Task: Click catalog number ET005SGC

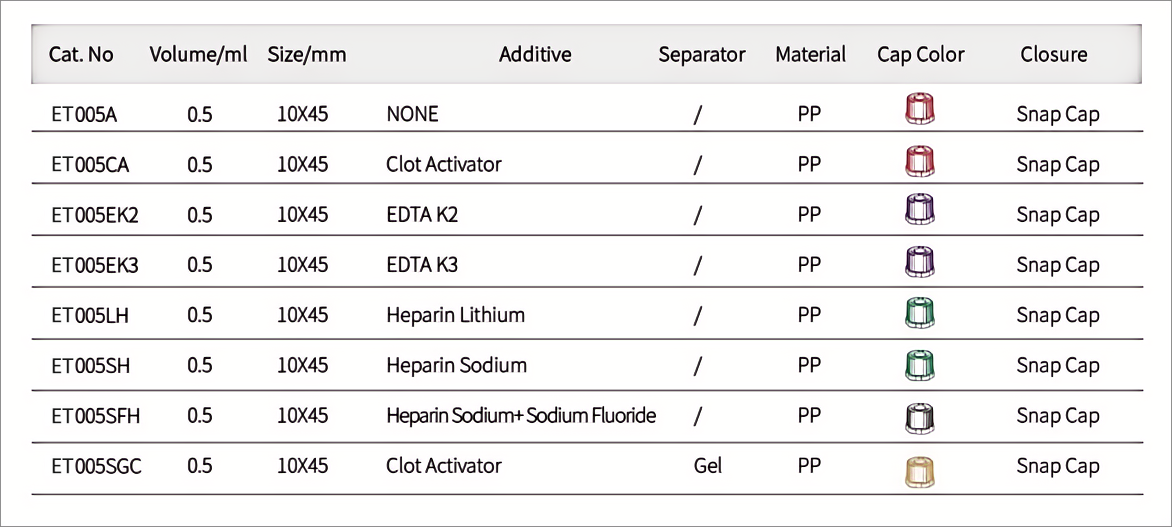Action: [x=96, y=465]
